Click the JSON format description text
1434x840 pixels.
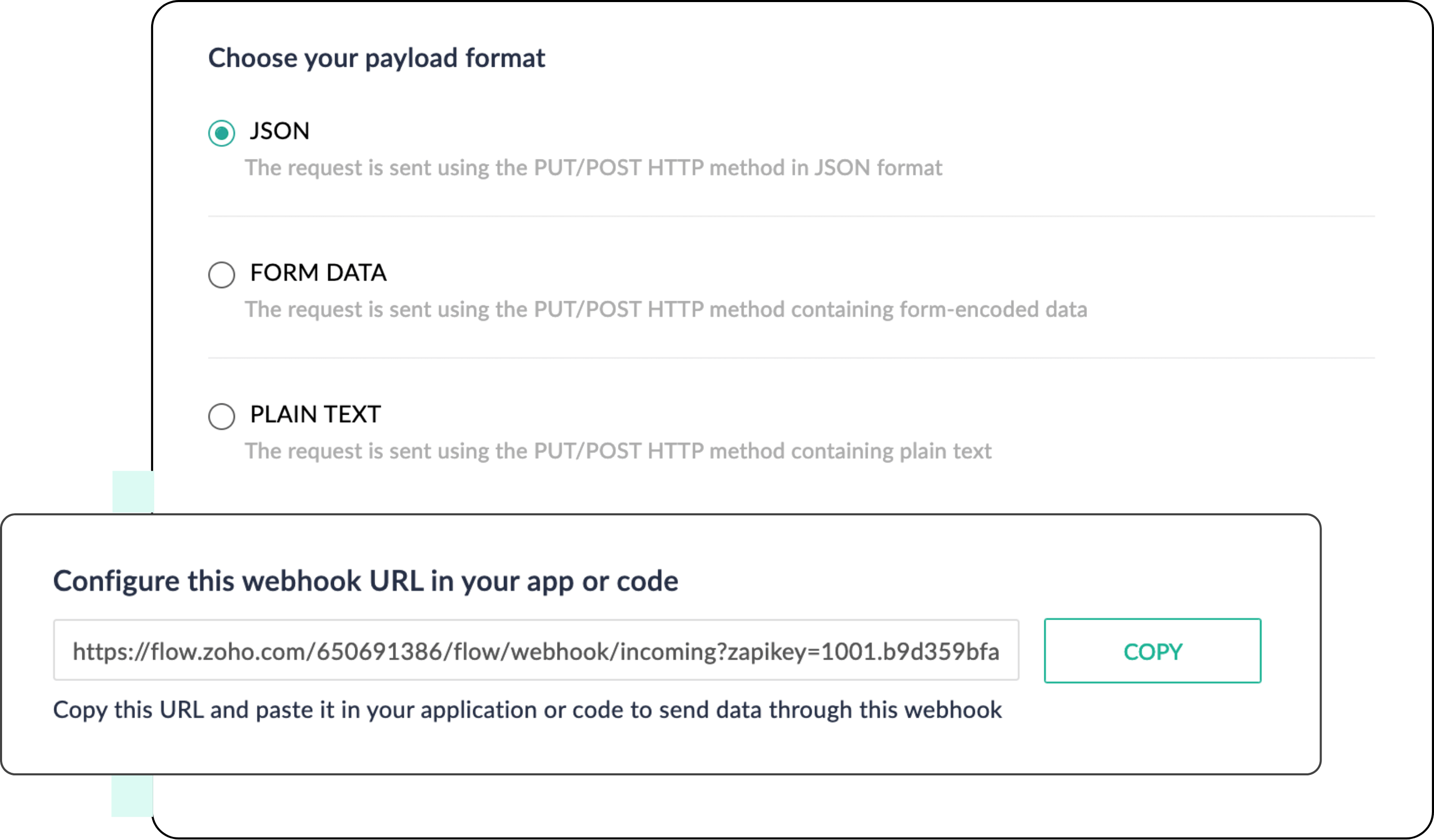tap(593, 168)
